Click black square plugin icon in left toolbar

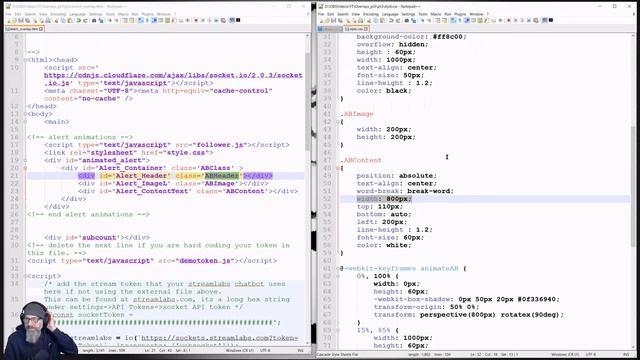[238, 20]
